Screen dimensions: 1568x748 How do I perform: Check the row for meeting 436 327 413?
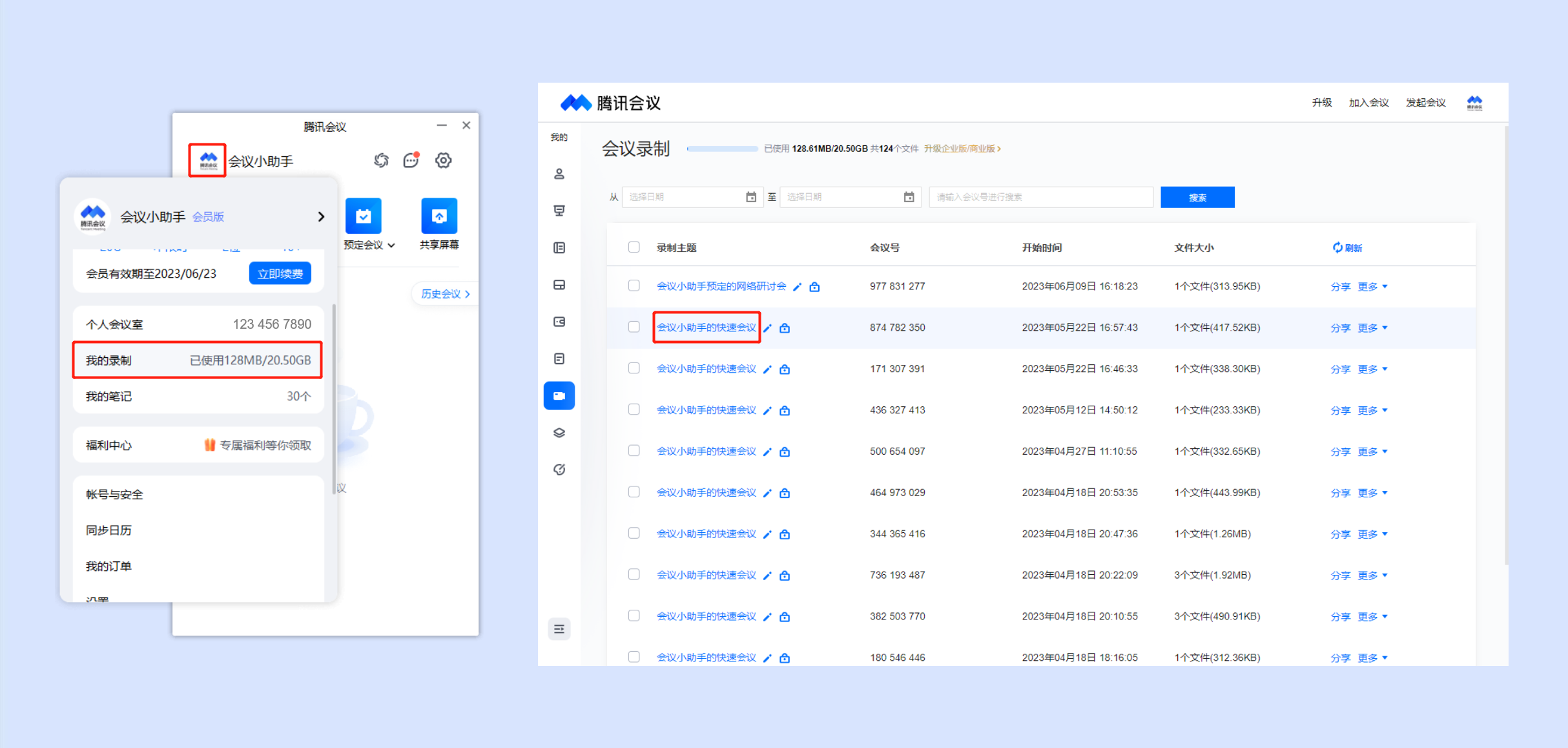click(x=634, y=410)
